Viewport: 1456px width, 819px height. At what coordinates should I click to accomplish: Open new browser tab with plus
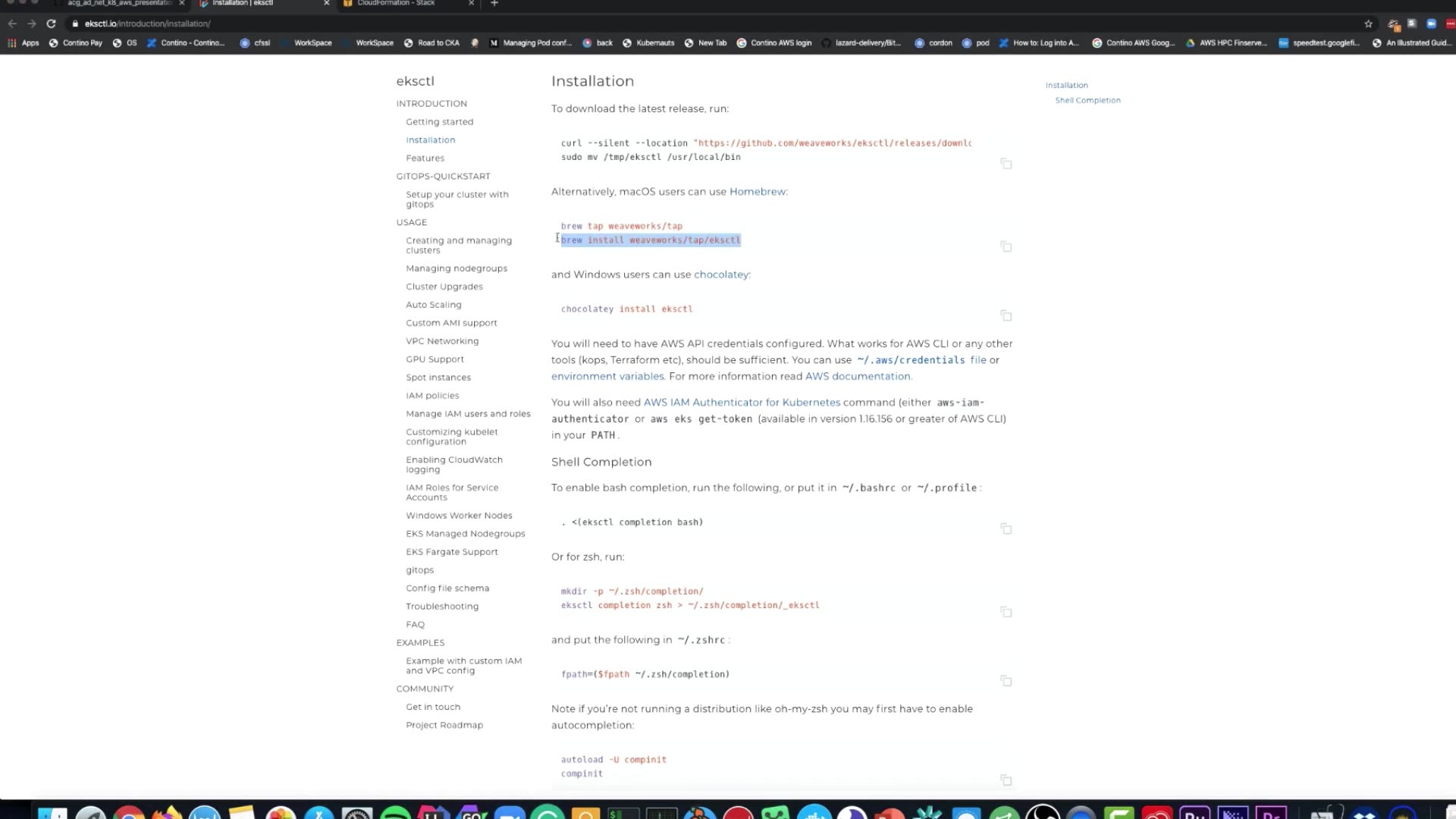(x=494, y=4)
